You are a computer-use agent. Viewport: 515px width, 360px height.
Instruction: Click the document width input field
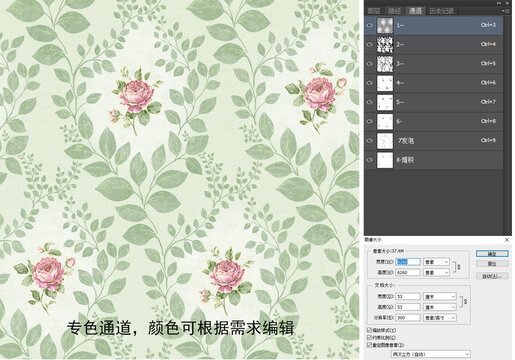(408, 296)
